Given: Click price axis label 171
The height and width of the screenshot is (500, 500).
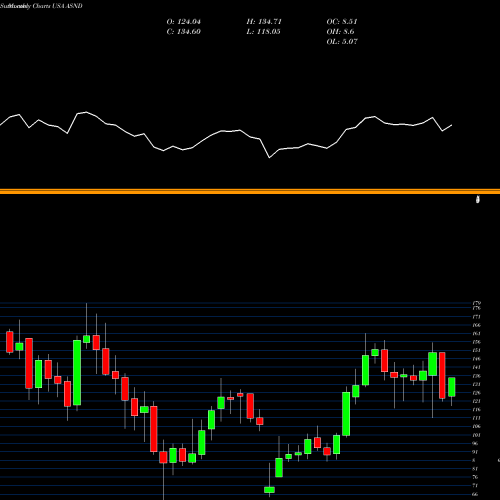Looking at the screenshot, I should click(477, 316).
